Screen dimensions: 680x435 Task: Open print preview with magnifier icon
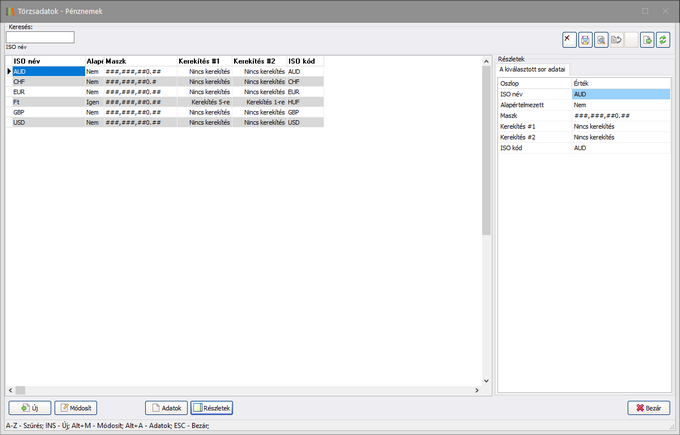pos(601,39)
